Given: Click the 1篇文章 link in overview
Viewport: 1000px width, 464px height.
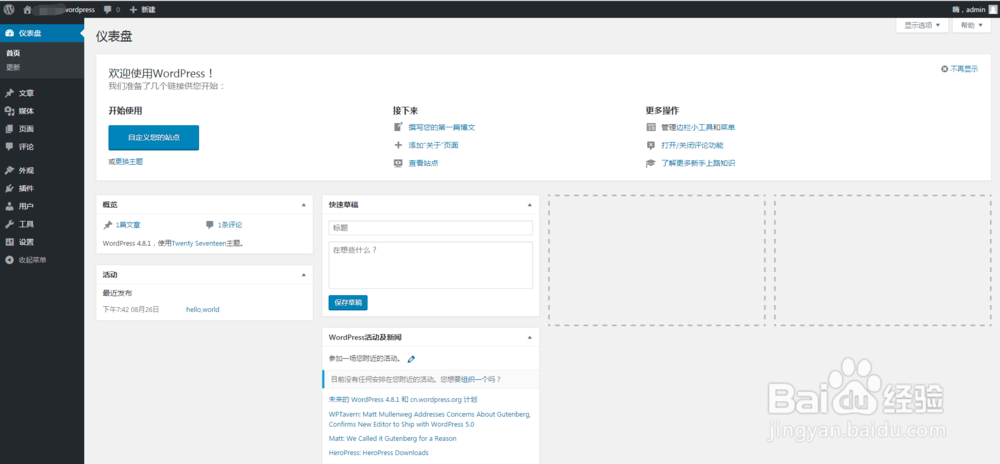Looking at the screenshot, I should pyautogui.click(x=128, y=225).
